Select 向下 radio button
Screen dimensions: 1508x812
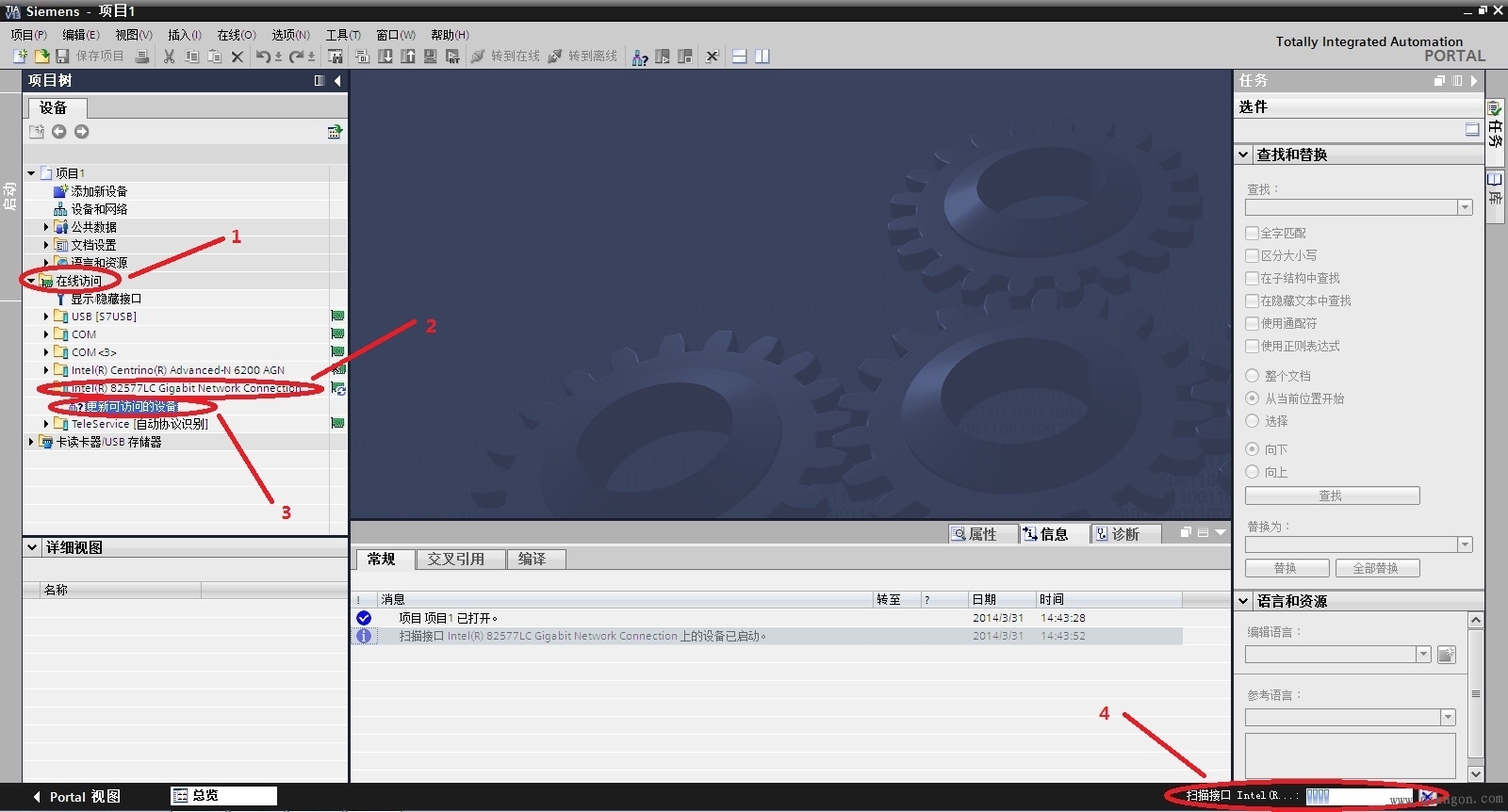pos(1253,449)
